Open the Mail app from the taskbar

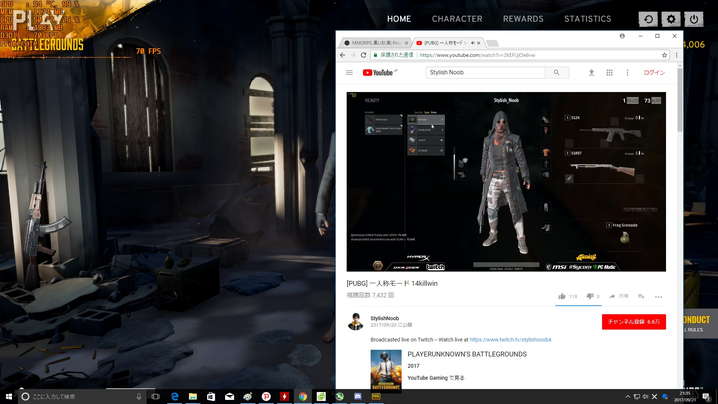[x=229, y=396]
